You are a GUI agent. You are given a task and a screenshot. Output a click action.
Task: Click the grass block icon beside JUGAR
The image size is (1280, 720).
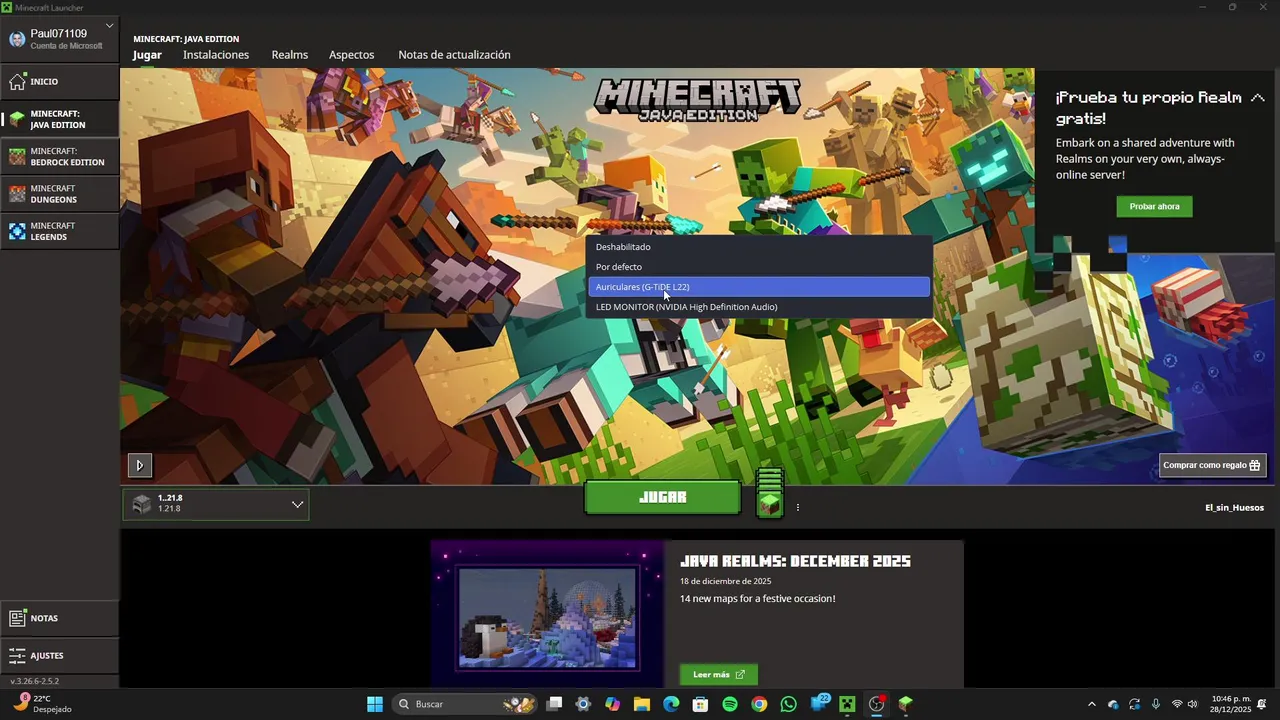(x=769, y=493)
